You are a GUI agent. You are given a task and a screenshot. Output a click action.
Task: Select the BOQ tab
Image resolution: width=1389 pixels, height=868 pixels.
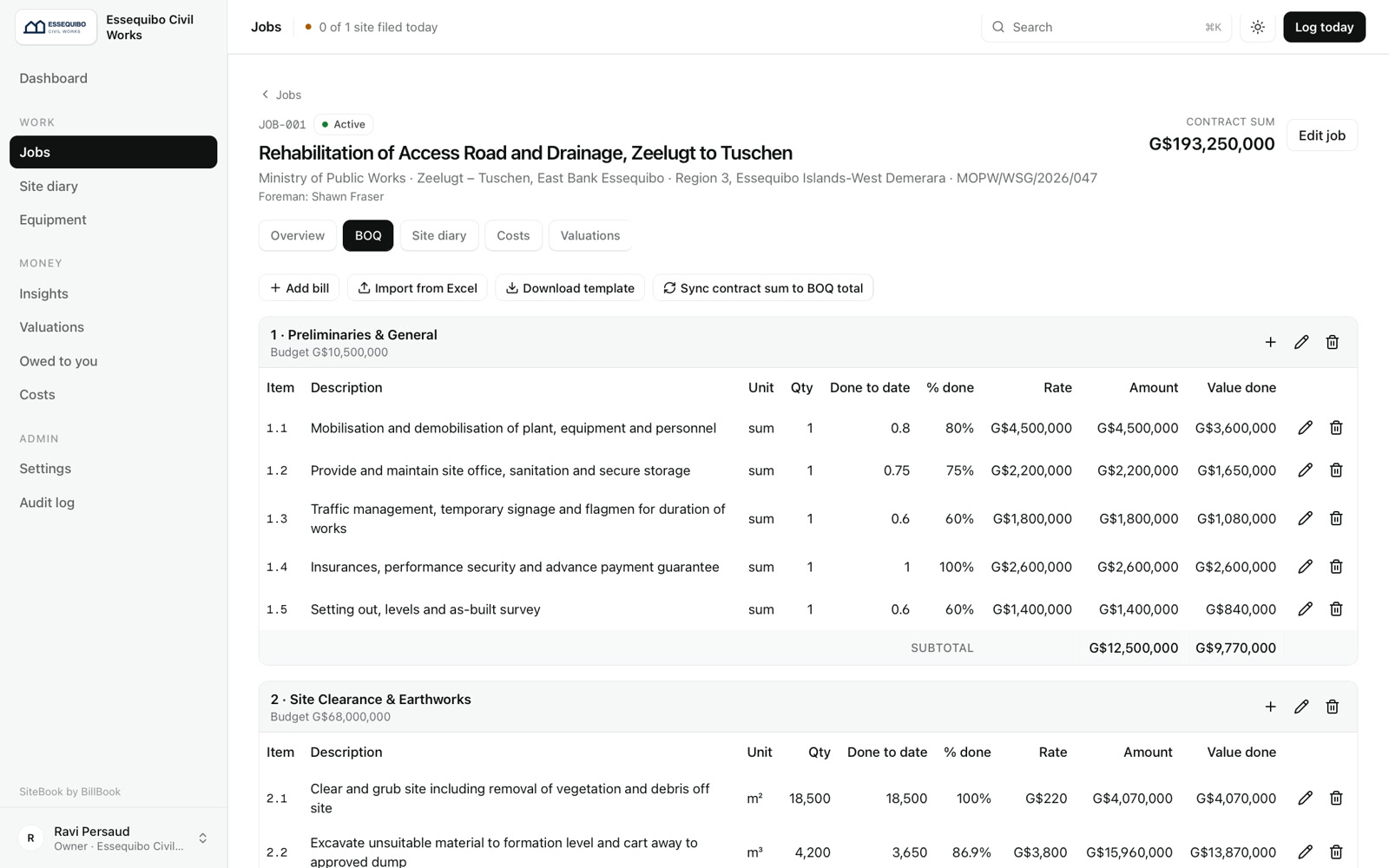click(368, 235)
